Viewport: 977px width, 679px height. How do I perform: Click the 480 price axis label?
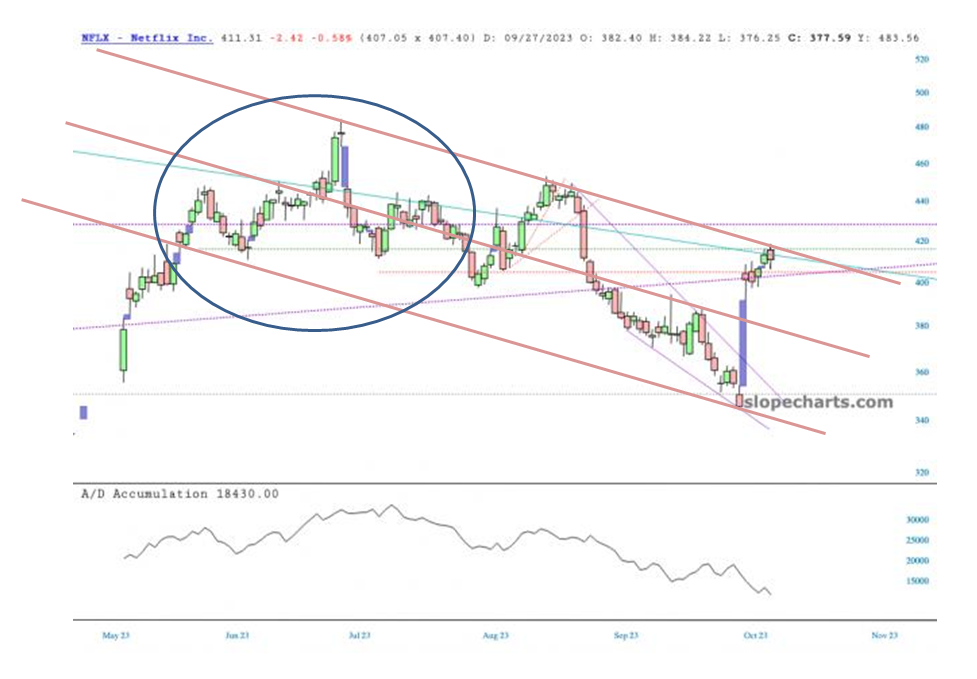[x=922, y=127]
